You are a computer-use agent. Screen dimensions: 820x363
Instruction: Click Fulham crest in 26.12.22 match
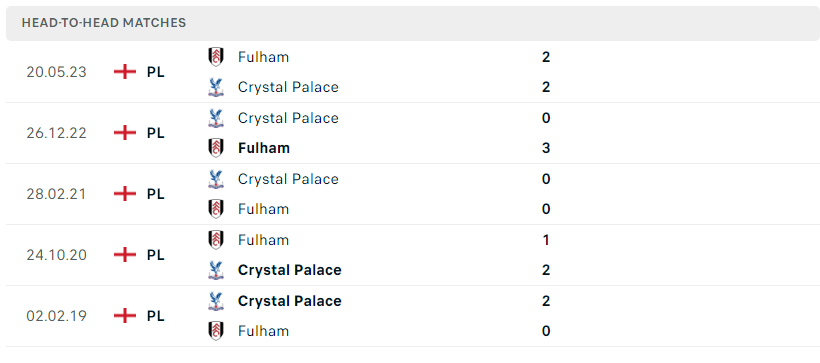[215, 148]
